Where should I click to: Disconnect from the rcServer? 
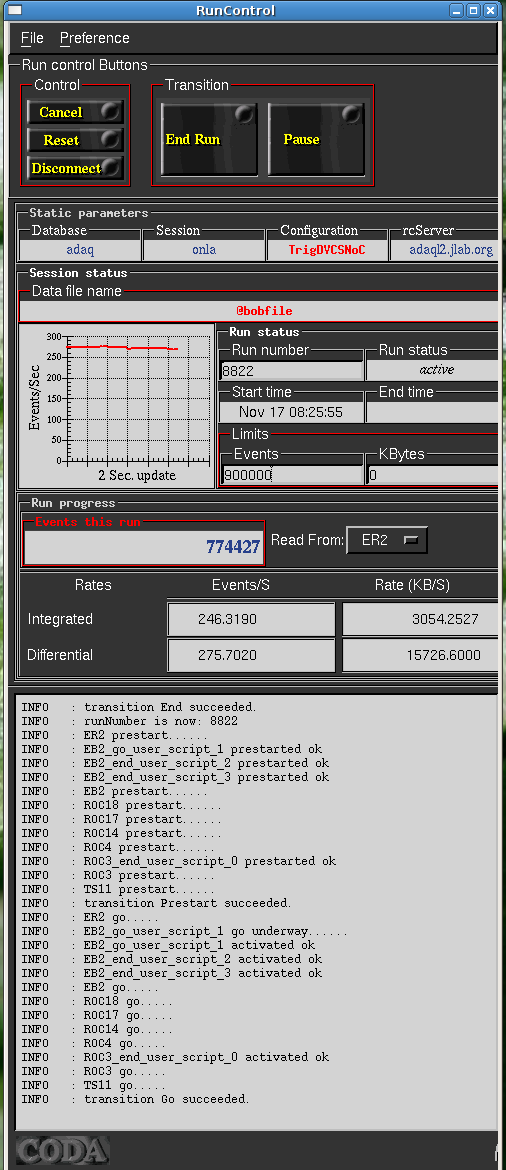tap(75, 168)
